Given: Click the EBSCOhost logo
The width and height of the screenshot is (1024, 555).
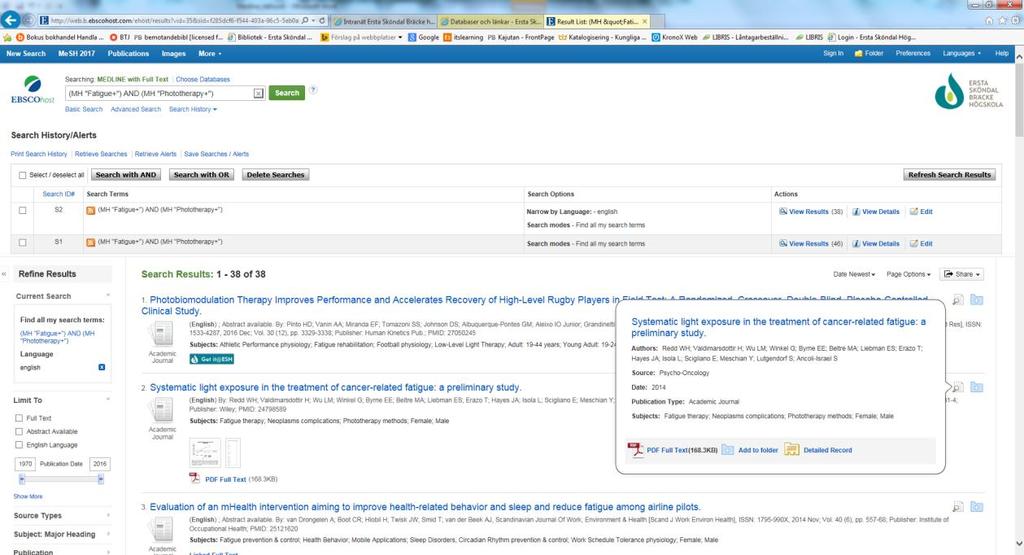Looking at the screenshot, I should pos(32,90).
